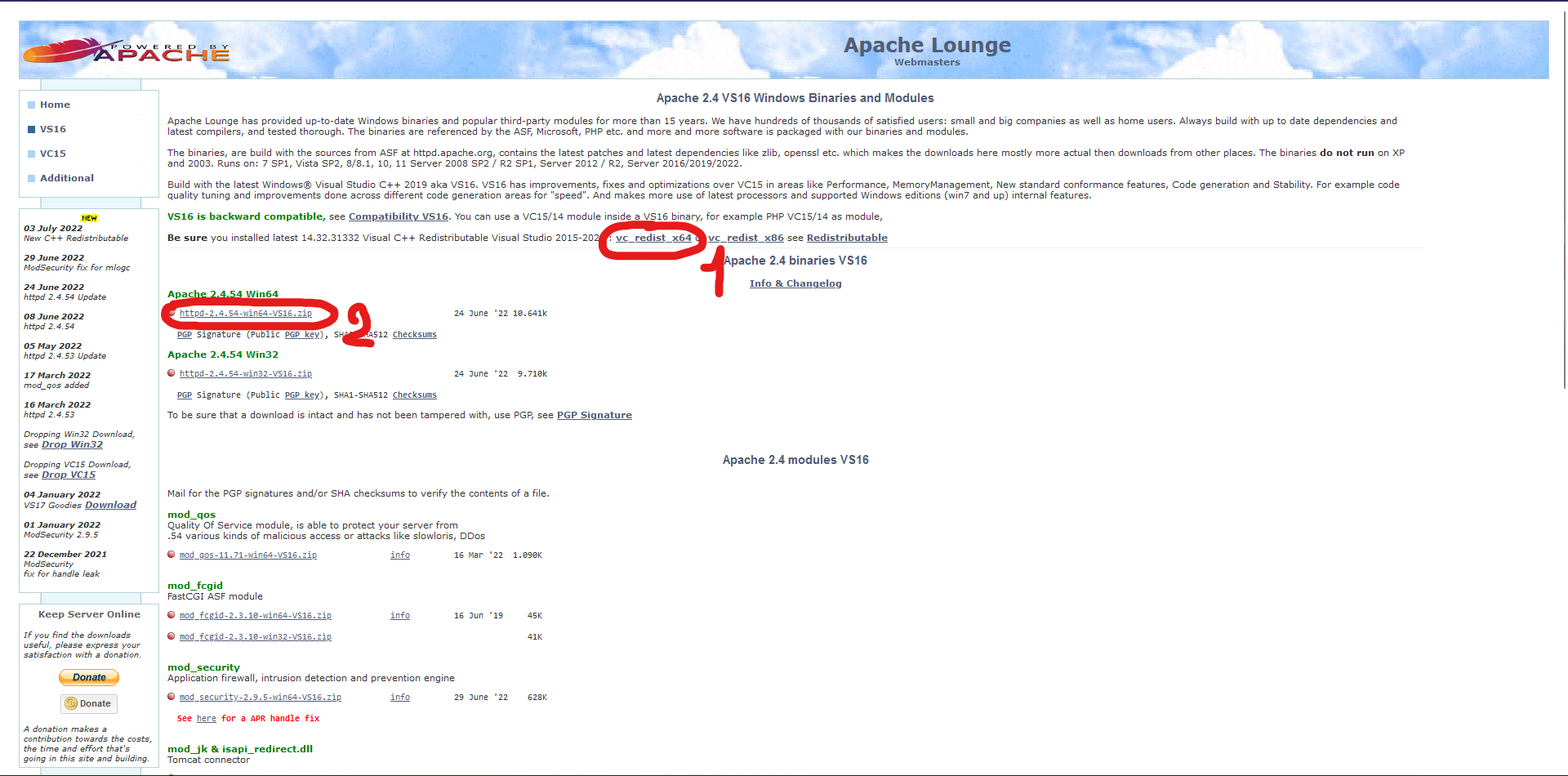Open the PGP Signature link
Image resolution: width=1568 pixels, height=776 pixels.
pos(595,415)
